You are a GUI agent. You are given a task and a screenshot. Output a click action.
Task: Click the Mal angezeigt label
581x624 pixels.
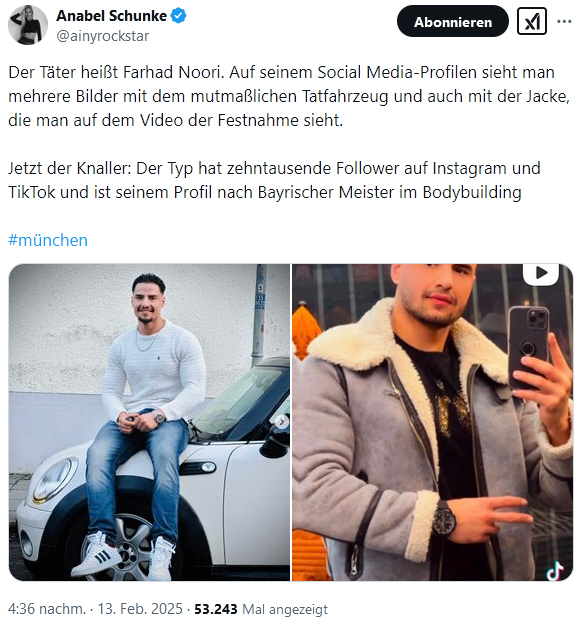285,609
